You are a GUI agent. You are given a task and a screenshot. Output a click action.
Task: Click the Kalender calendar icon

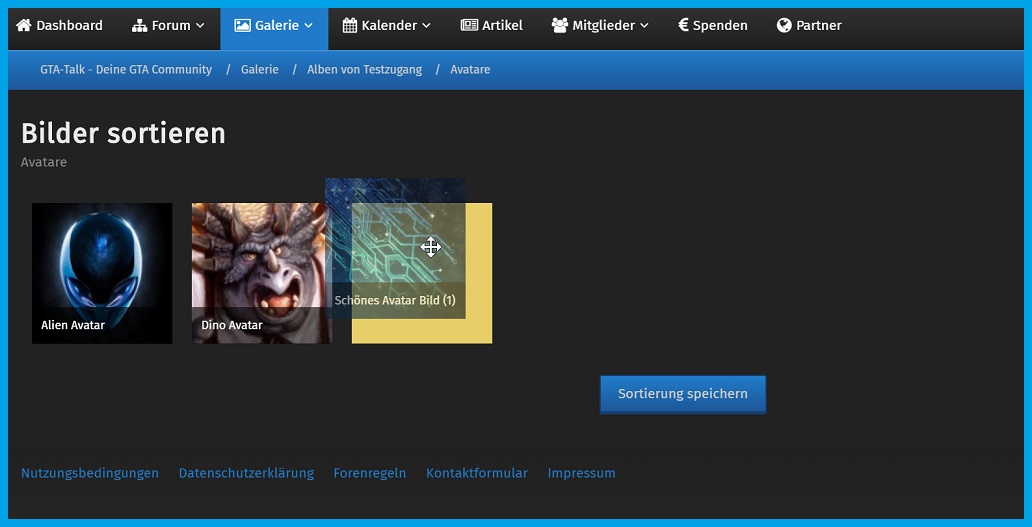click(349, 25)
